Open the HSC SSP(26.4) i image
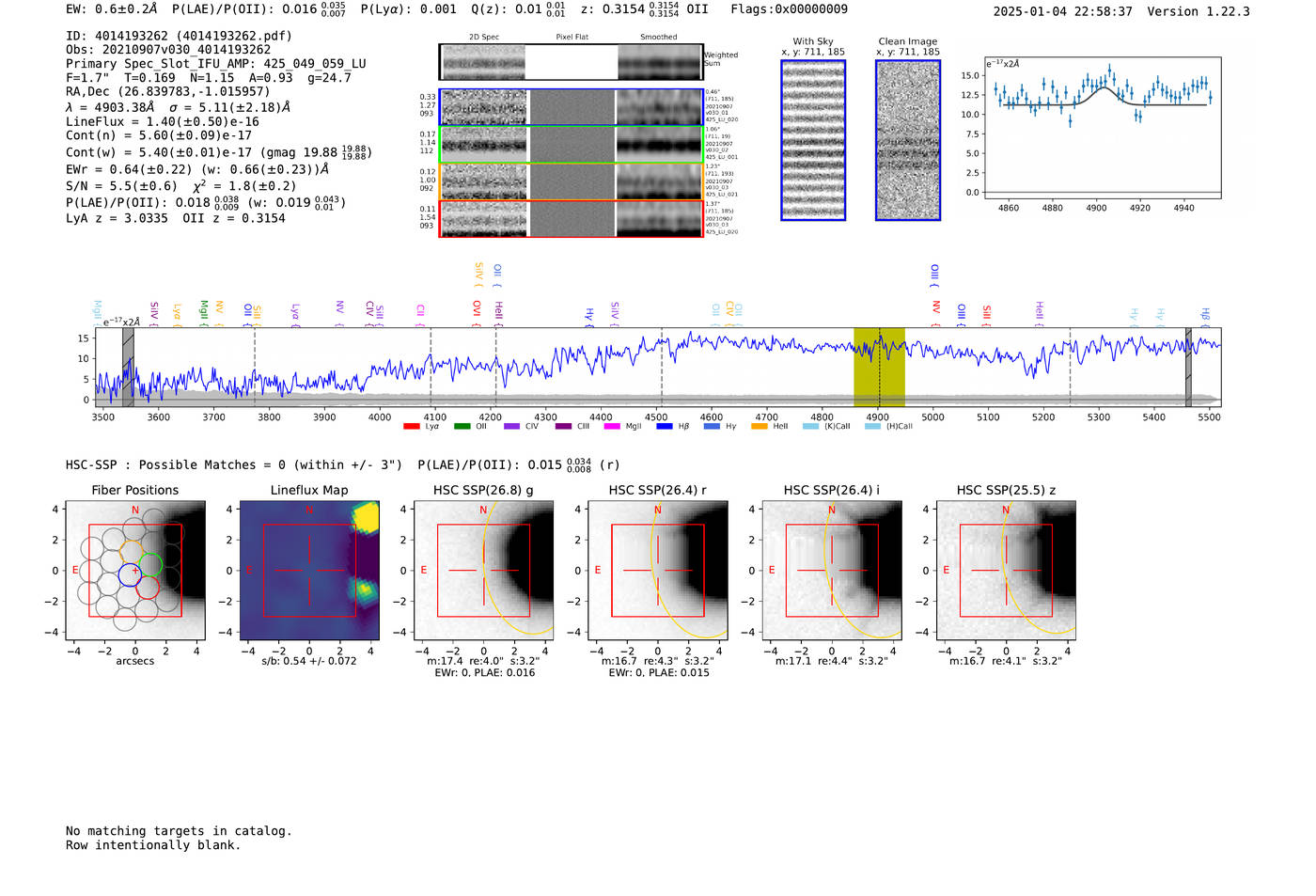Viewport: 1316px width, 896px height. click(832, 571)
